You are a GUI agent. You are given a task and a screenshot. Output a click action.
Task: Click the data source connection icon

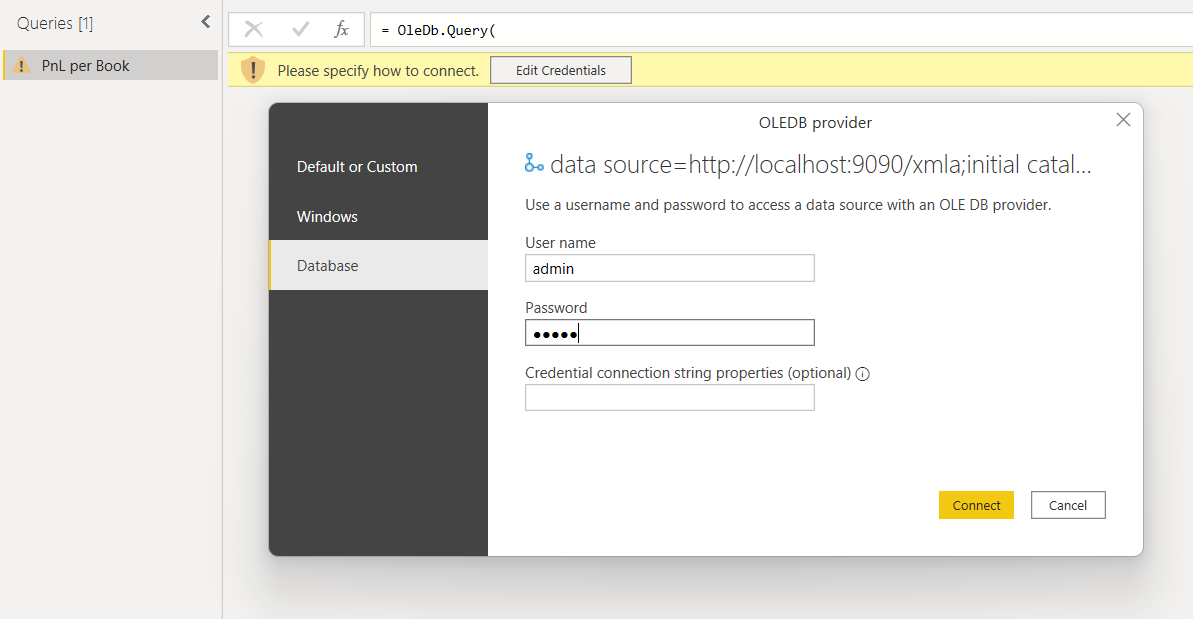tap(535, 164)
